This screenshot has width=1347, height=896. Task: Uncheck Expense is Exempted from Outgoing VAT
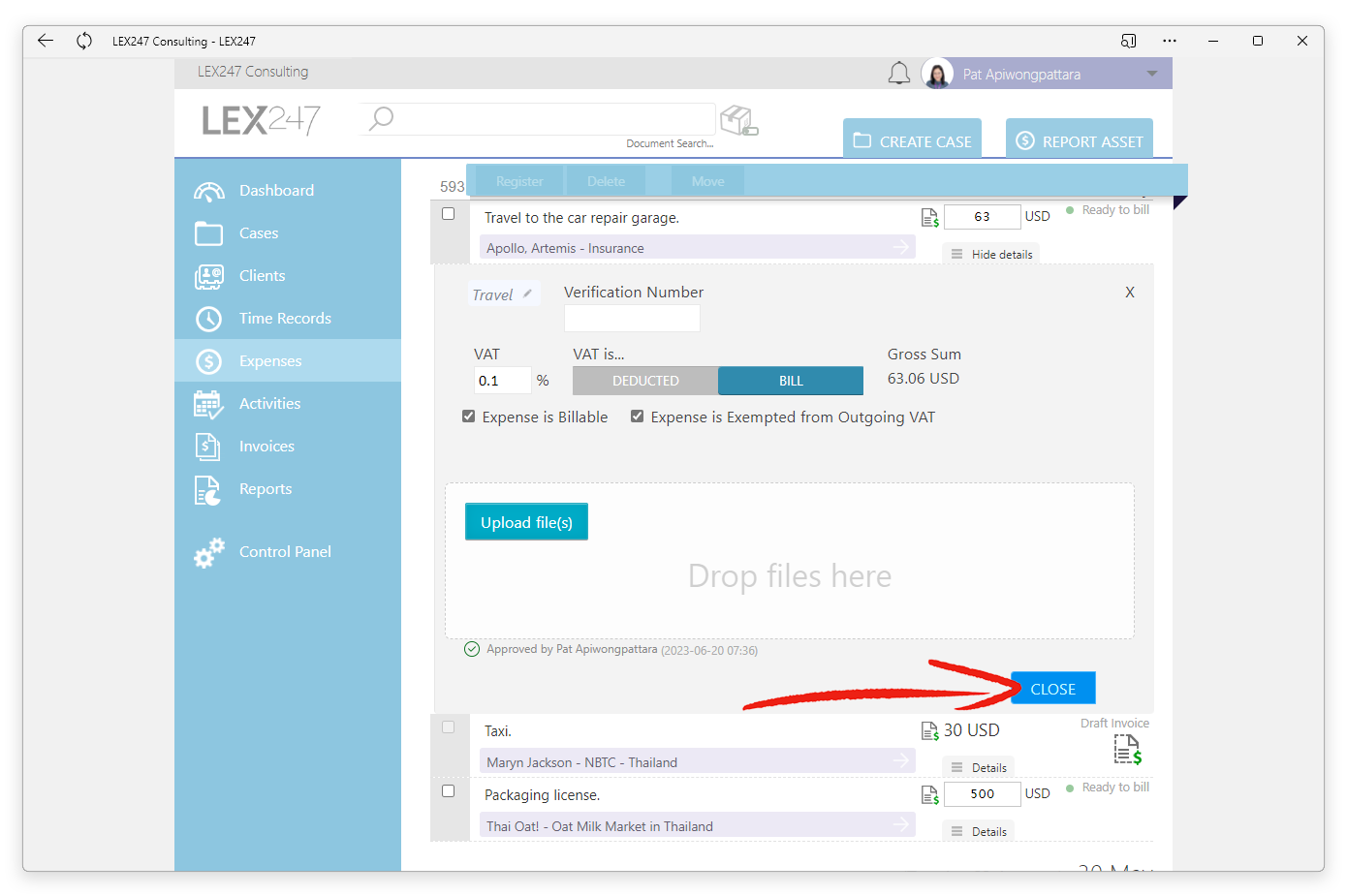click(638, 417)
